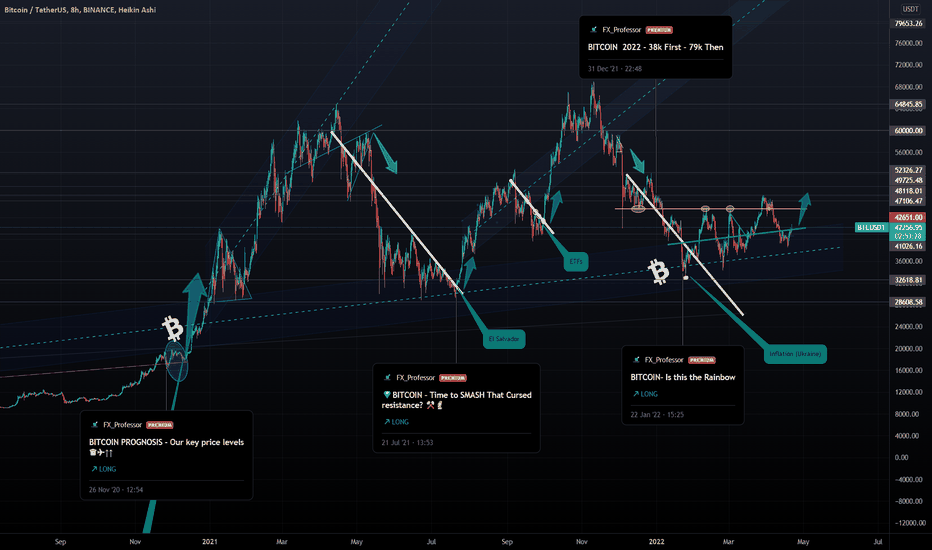
Task: Click FX_Professor name on the 21 Jul '21 card
Action: pos(415,378)
